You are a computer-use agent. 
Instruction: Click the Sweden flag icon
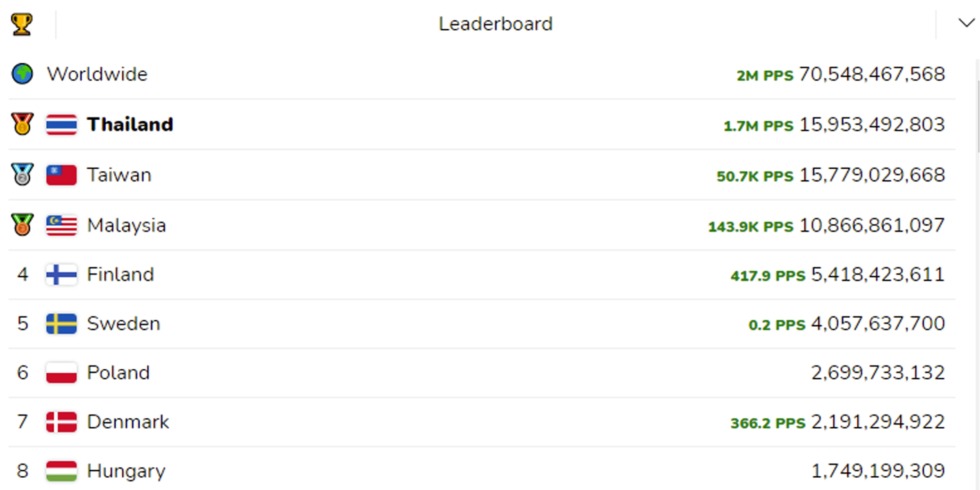coord(61,324)
